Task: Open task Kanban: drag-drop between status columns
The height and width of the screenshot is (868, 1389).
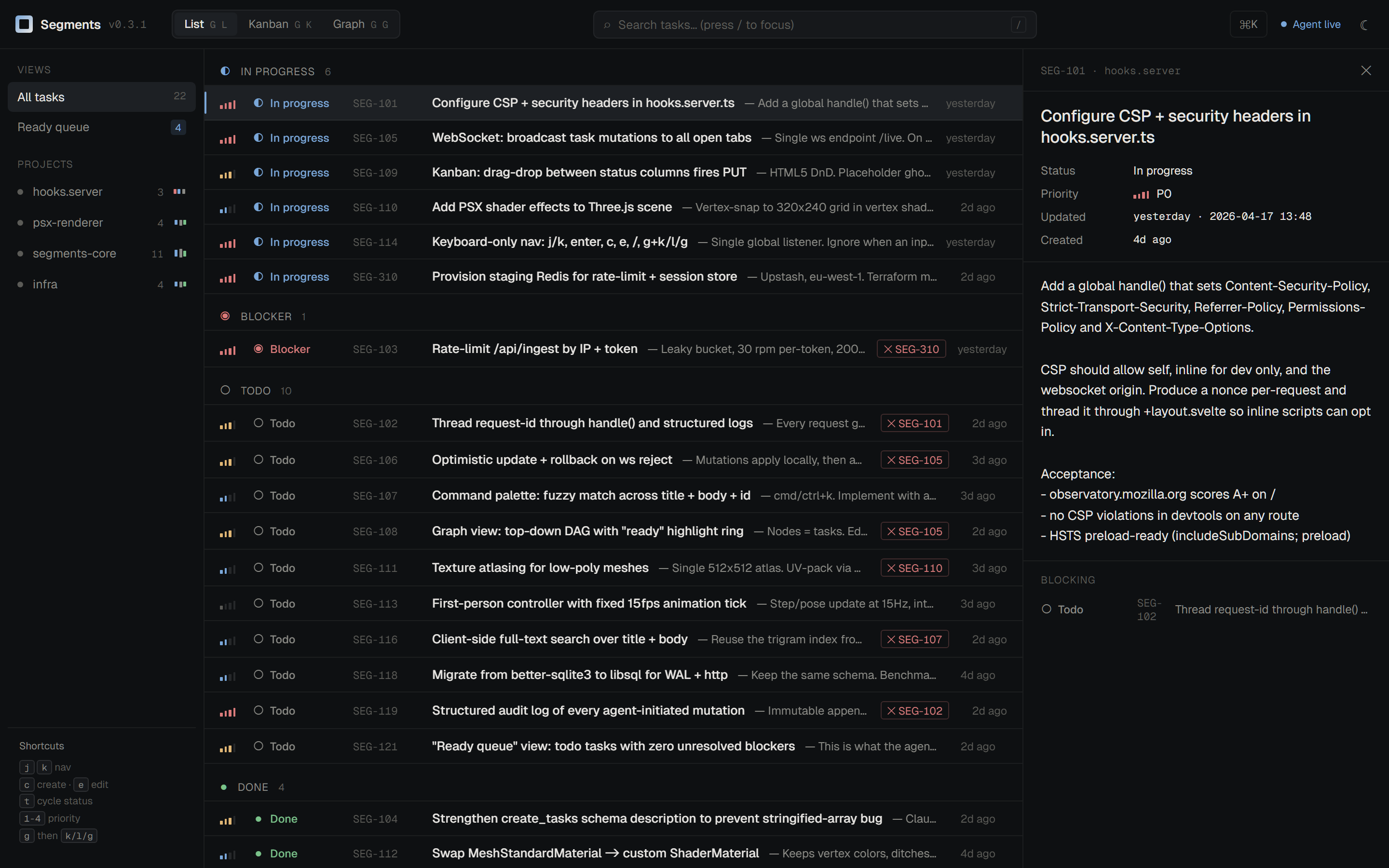Action: [x=613, y=172]
